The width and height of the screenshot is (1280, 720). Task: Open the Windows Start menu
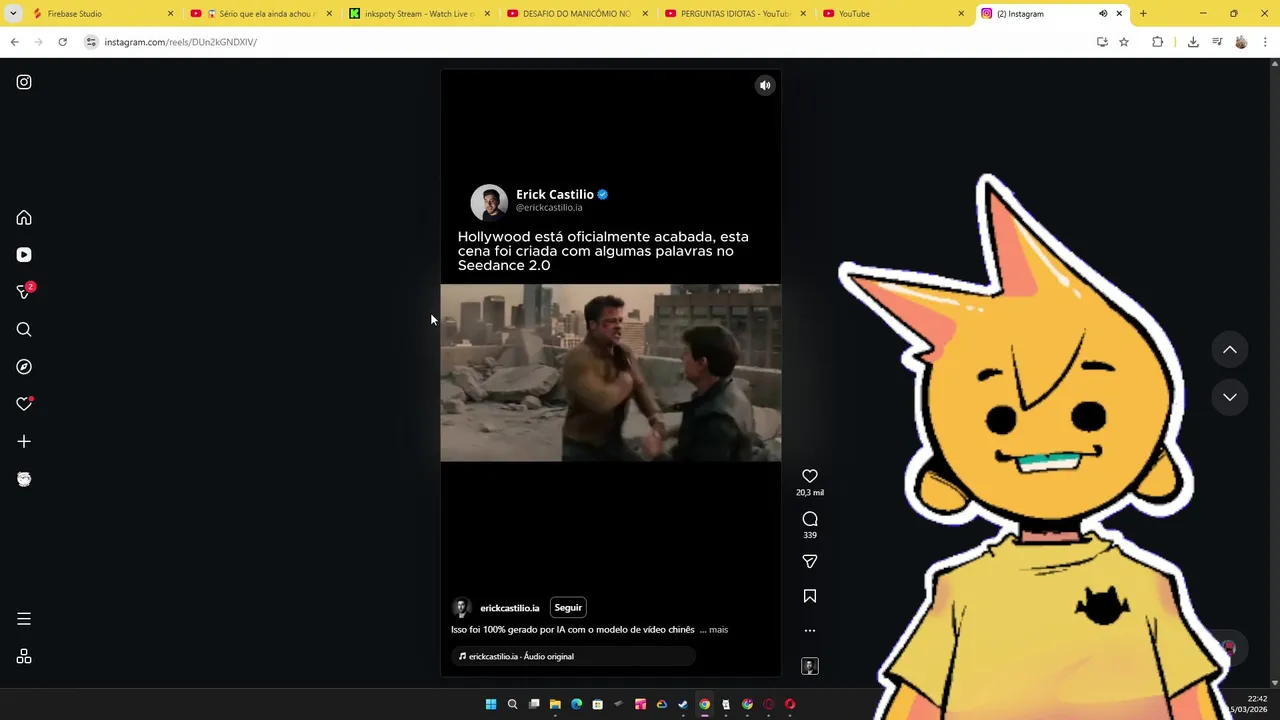(x=491, y=704)
